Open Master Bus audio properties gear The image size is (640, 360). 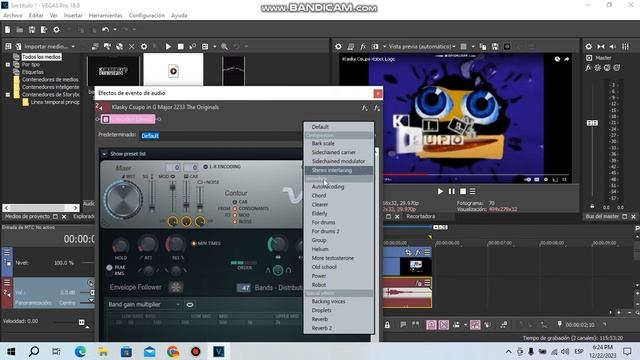coord(589,47)
